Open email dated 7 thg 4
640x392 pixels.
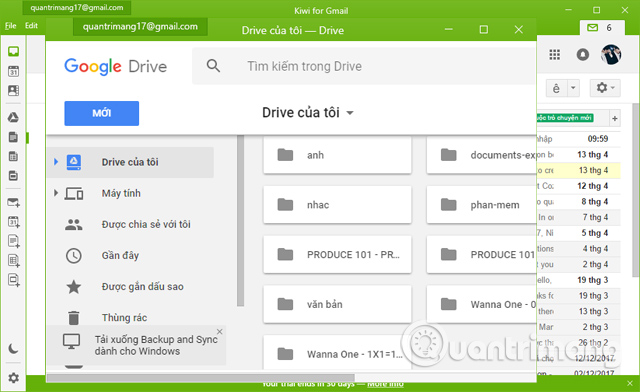coord(578,217)
